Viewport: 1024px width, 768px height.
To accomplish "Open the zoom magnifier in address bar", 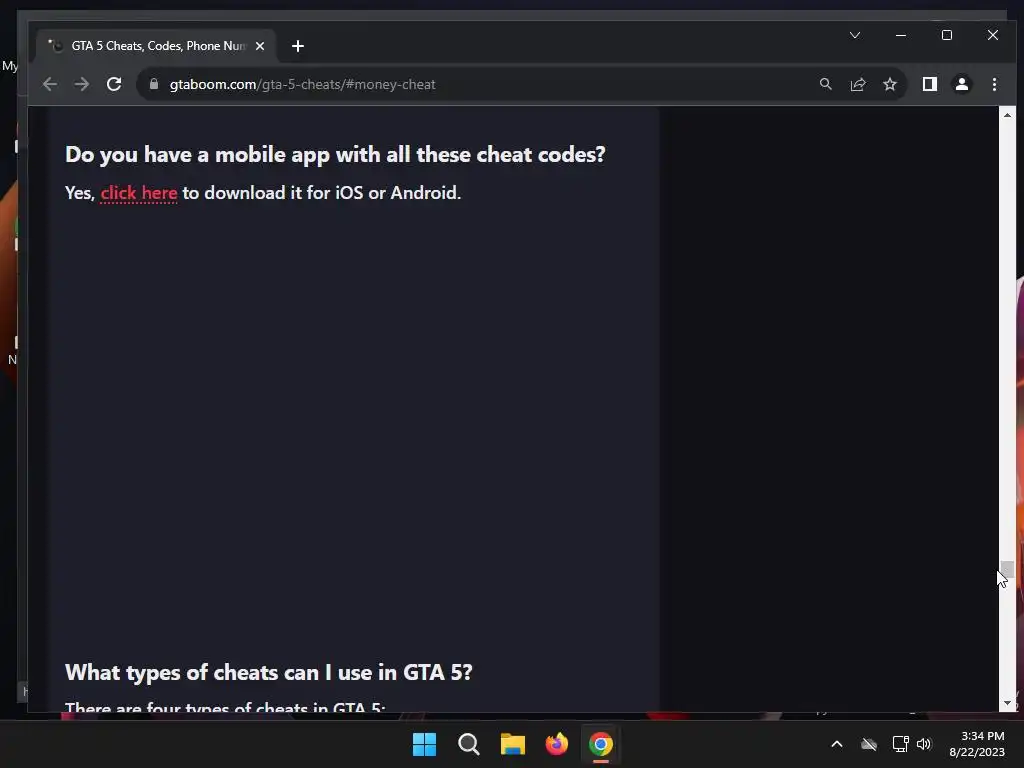I will 825,84.
